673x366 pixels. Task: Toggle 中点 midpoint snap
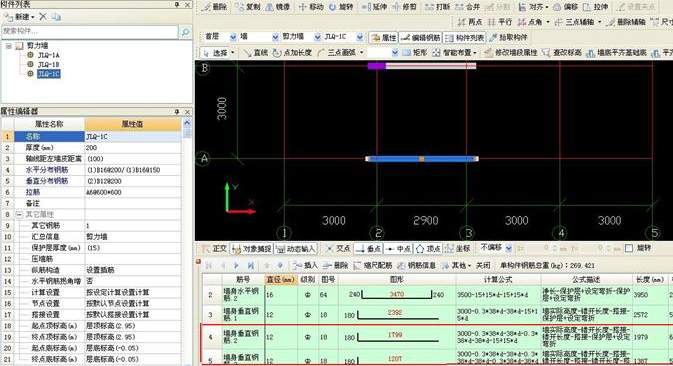(398, 248)
